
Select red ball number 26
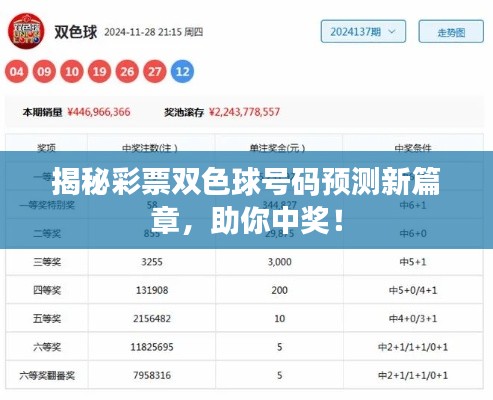(x=127, y=71)
